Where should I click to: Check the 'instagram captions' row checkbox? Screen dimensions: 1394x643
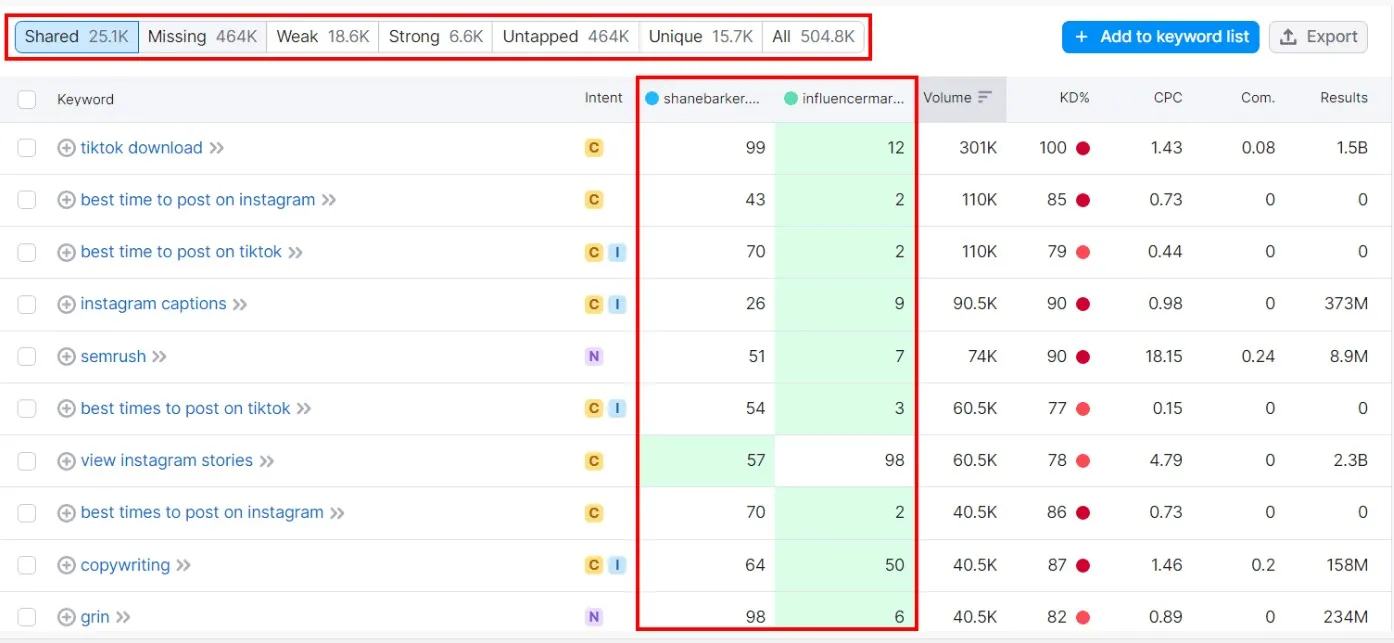[x=27, y=304]
